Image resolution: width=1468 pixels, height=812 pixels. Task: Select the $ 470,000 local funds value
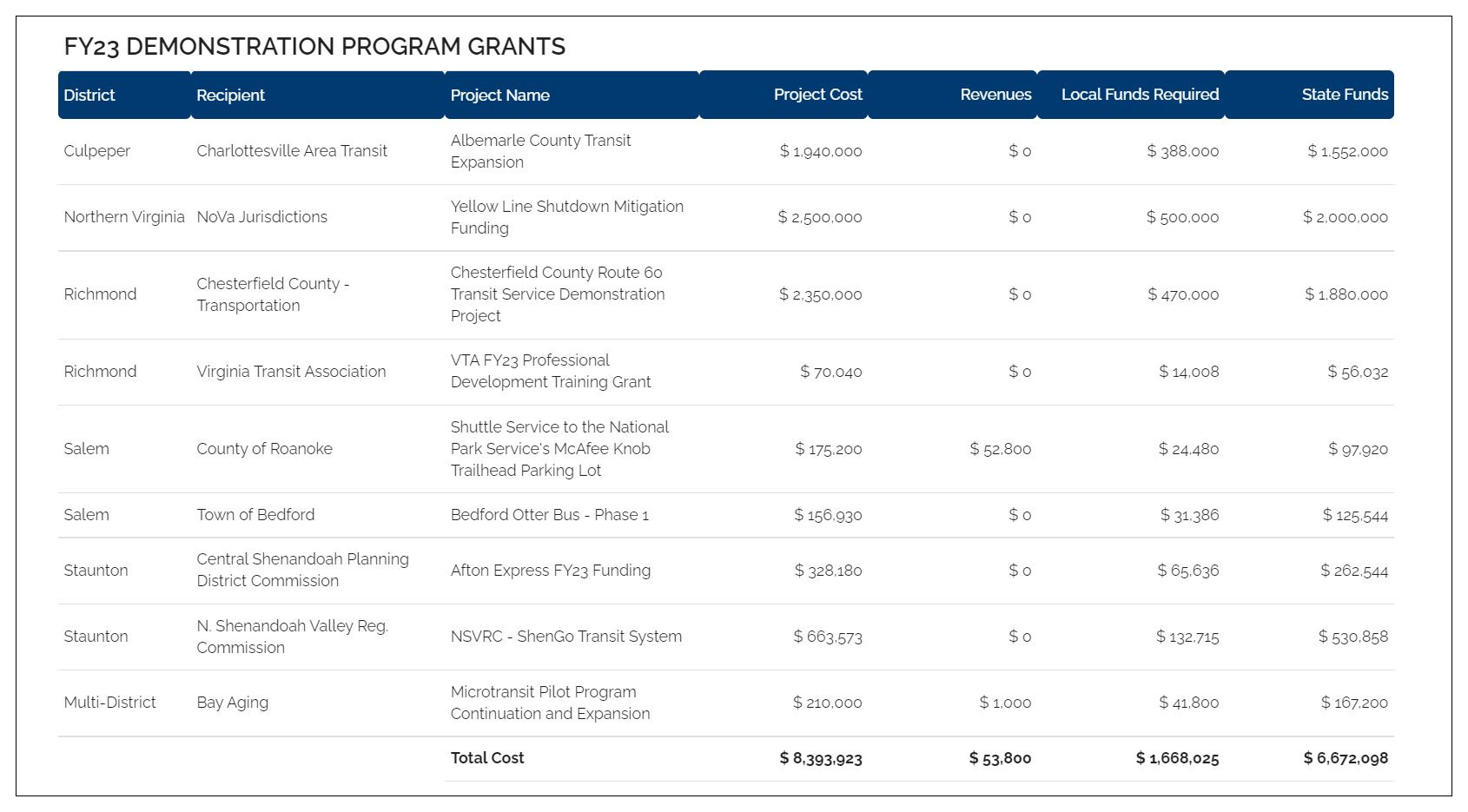point(1183,294)
